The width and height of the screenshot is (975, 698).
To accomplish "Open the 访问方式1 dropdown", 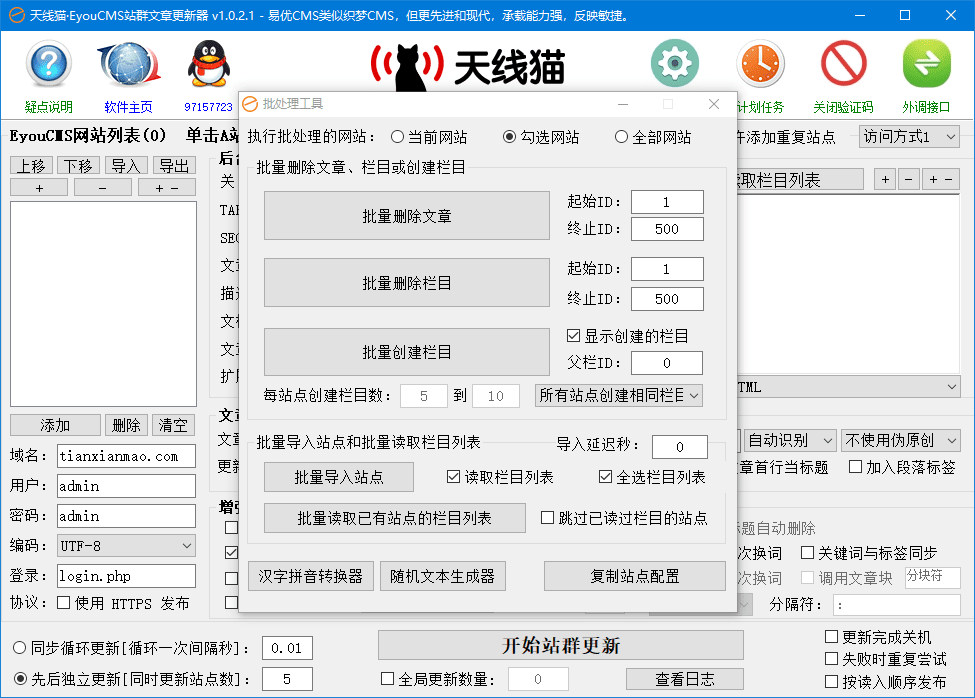I will (909, 137).
